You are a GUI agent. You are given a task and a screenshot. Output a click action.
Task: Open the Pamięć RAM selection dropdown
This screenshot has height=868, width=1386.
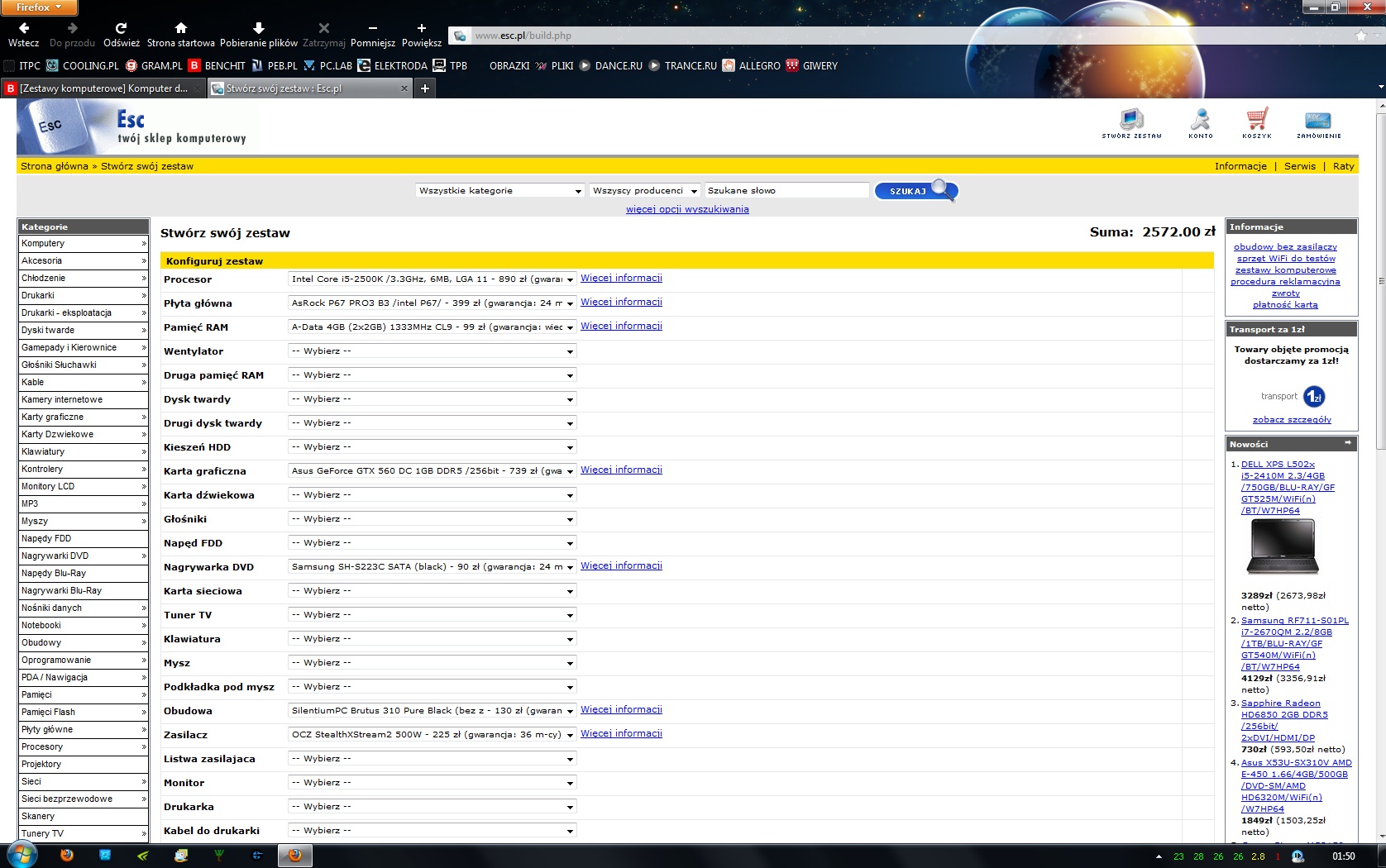pyautogui.click(x=433, y=327)
